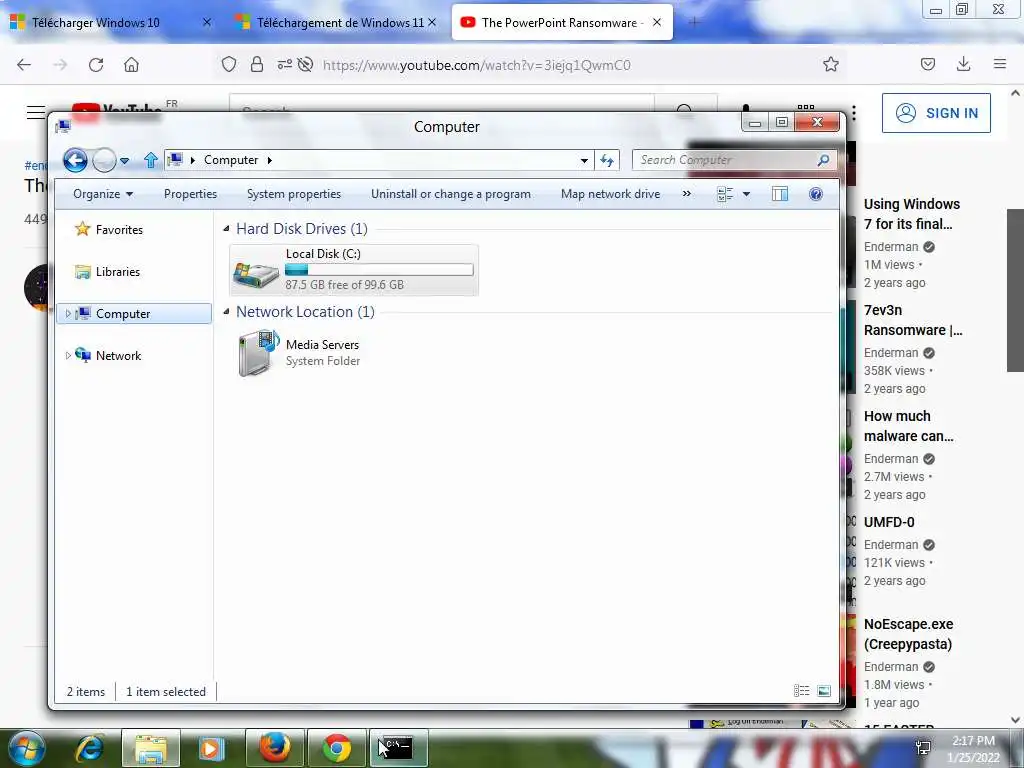Open How much malware can video
The width and height of the screenshot is (1024, 768).
[x=908, y=426]
